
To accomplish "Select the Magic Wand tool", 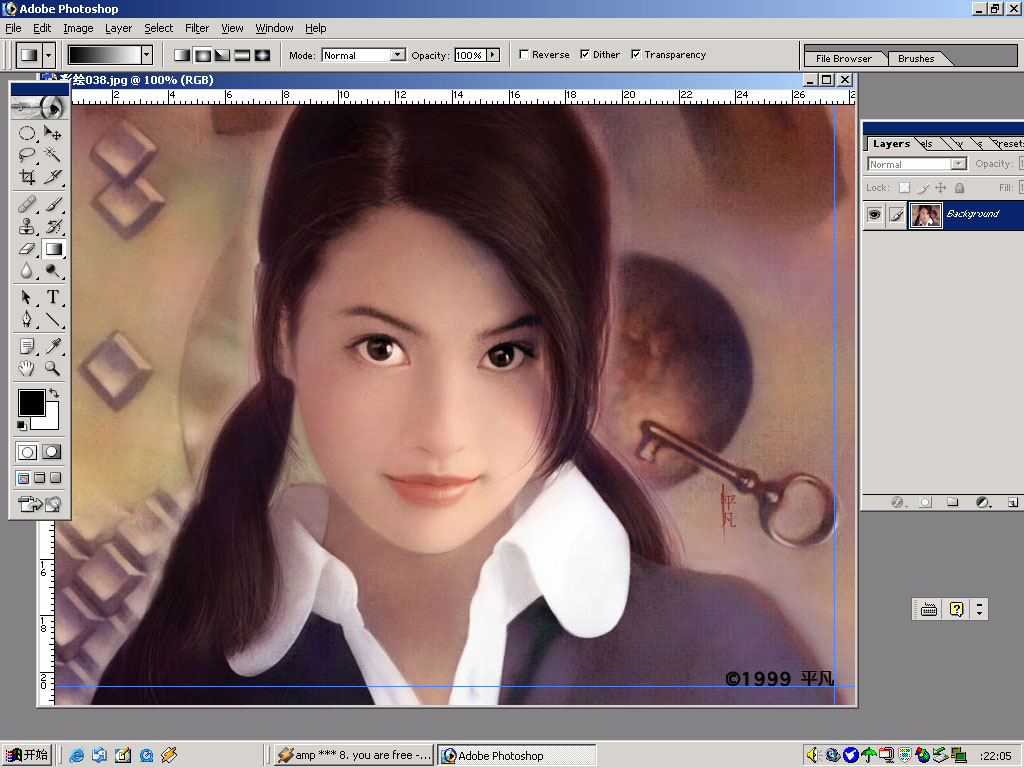I will click(53, 155).
